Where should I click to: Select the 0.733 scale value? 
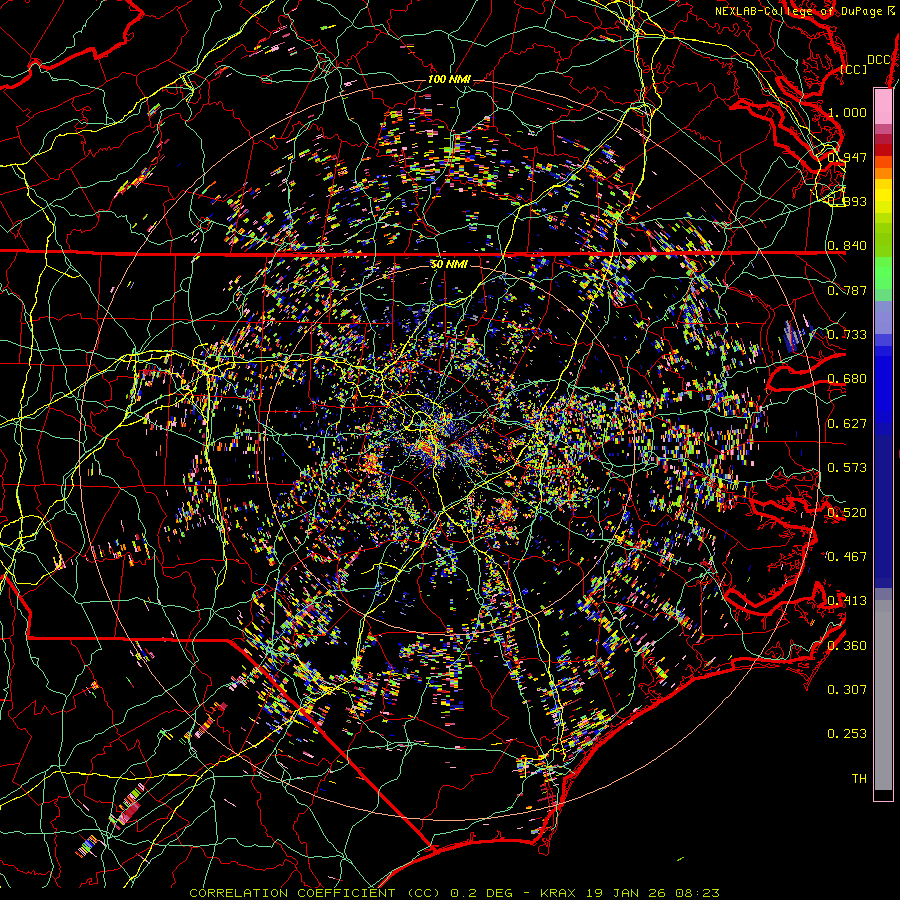(847, 334)
